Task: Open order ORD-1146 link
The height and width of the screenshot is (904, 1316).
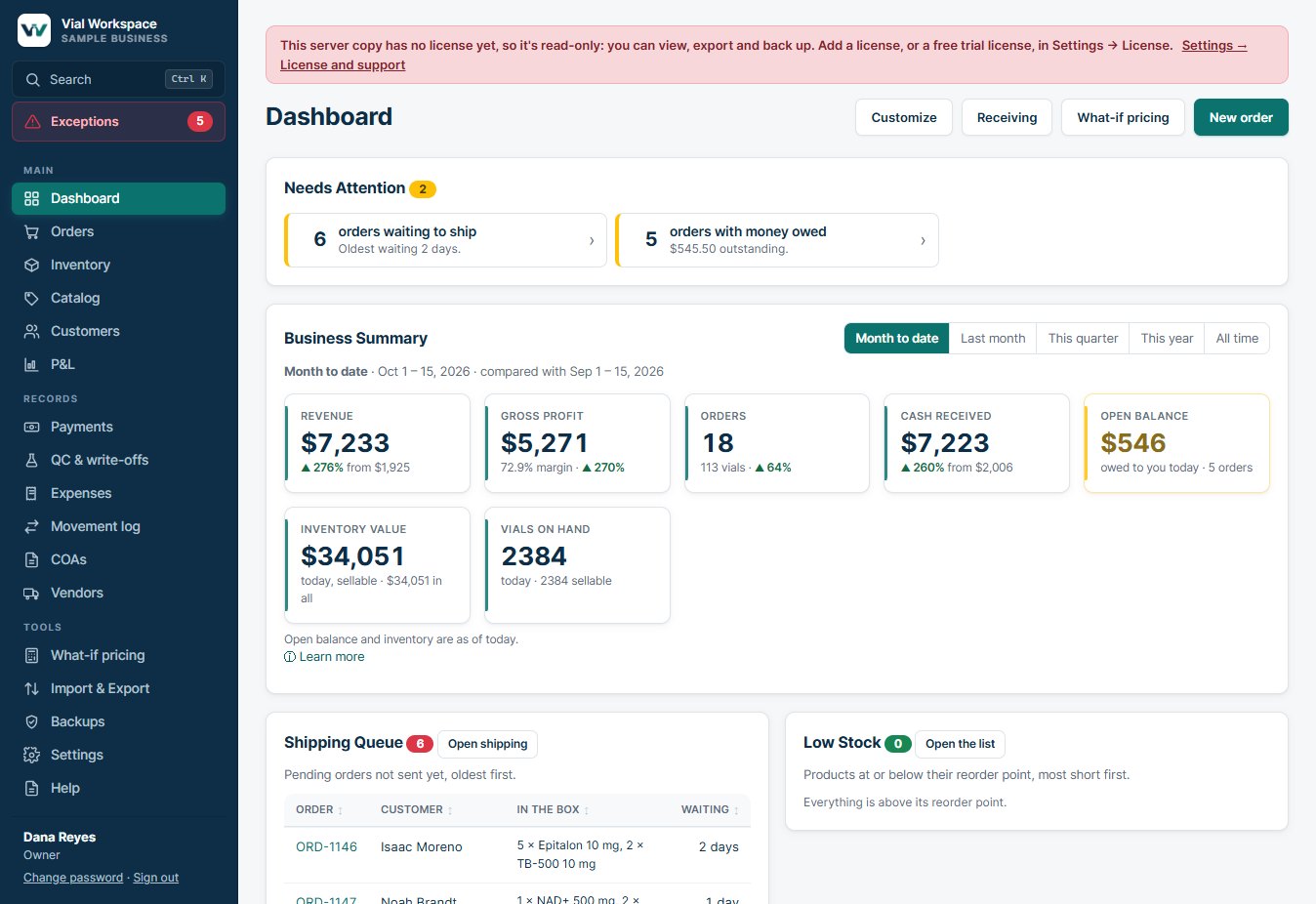Action: pyautogui.click(x=326, y=846)
